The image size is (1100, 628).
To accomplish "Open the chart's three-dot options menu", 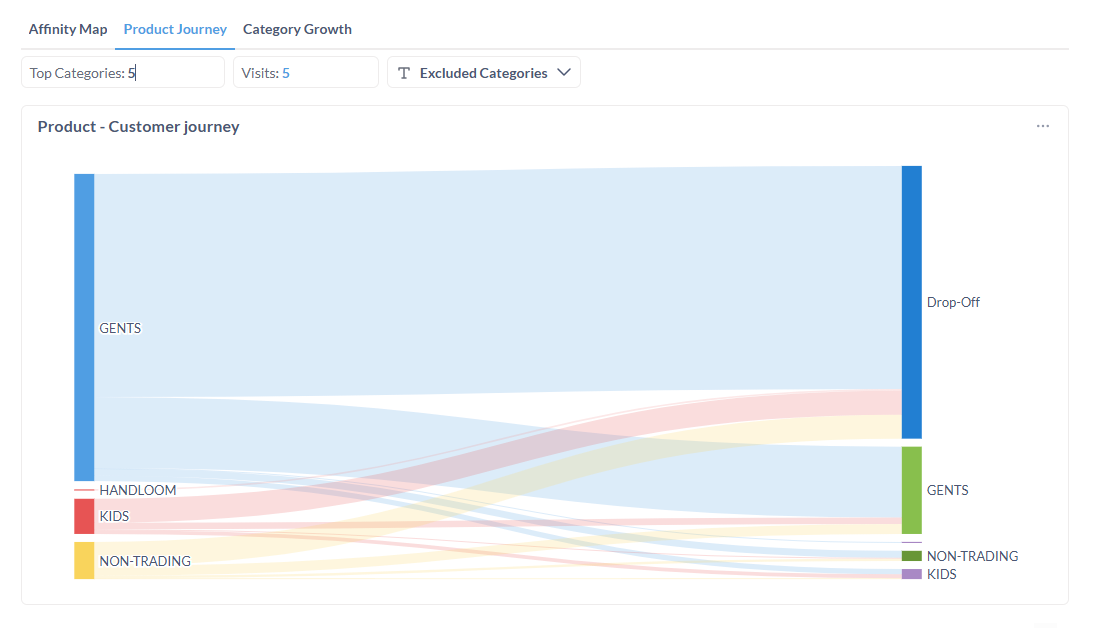I will (1043, 127).
